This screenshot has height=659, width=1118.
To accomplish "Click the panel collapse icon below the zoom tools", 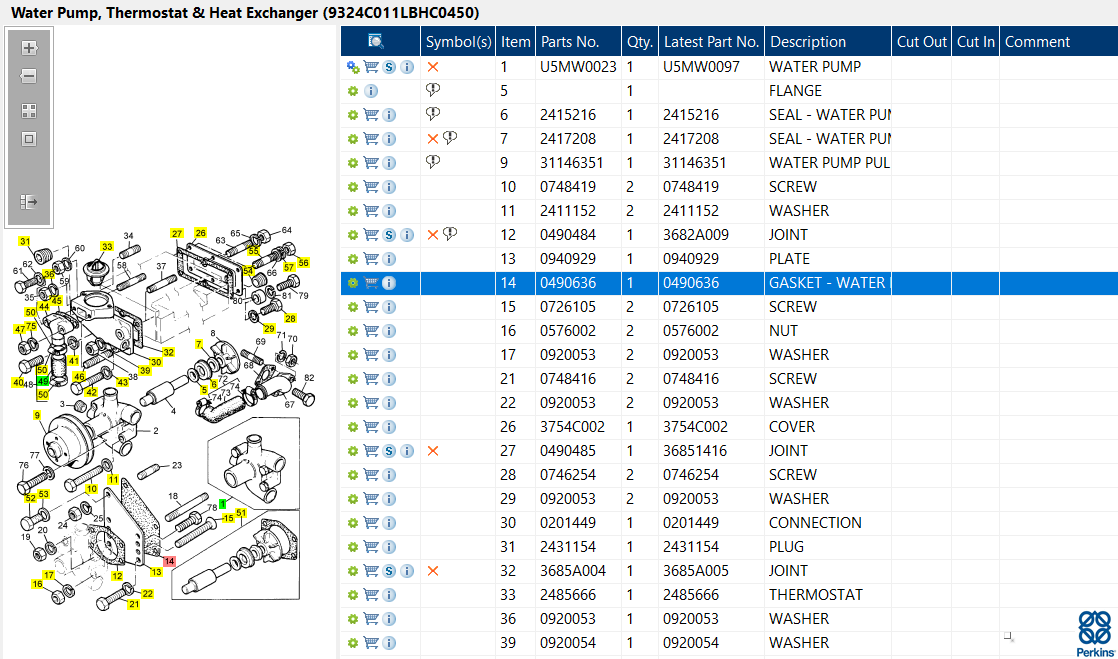I will 29,202.
